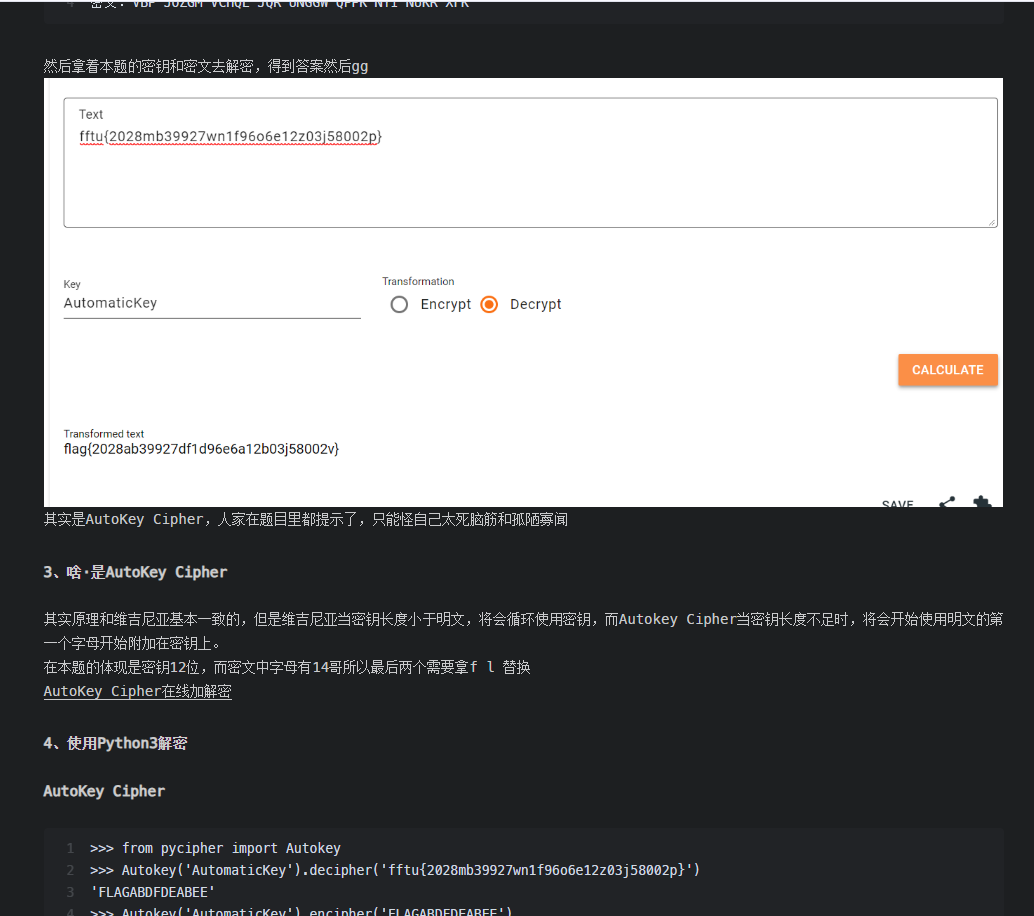
Task: Click the Autokey decipher code line
Action: click(394, 870)
